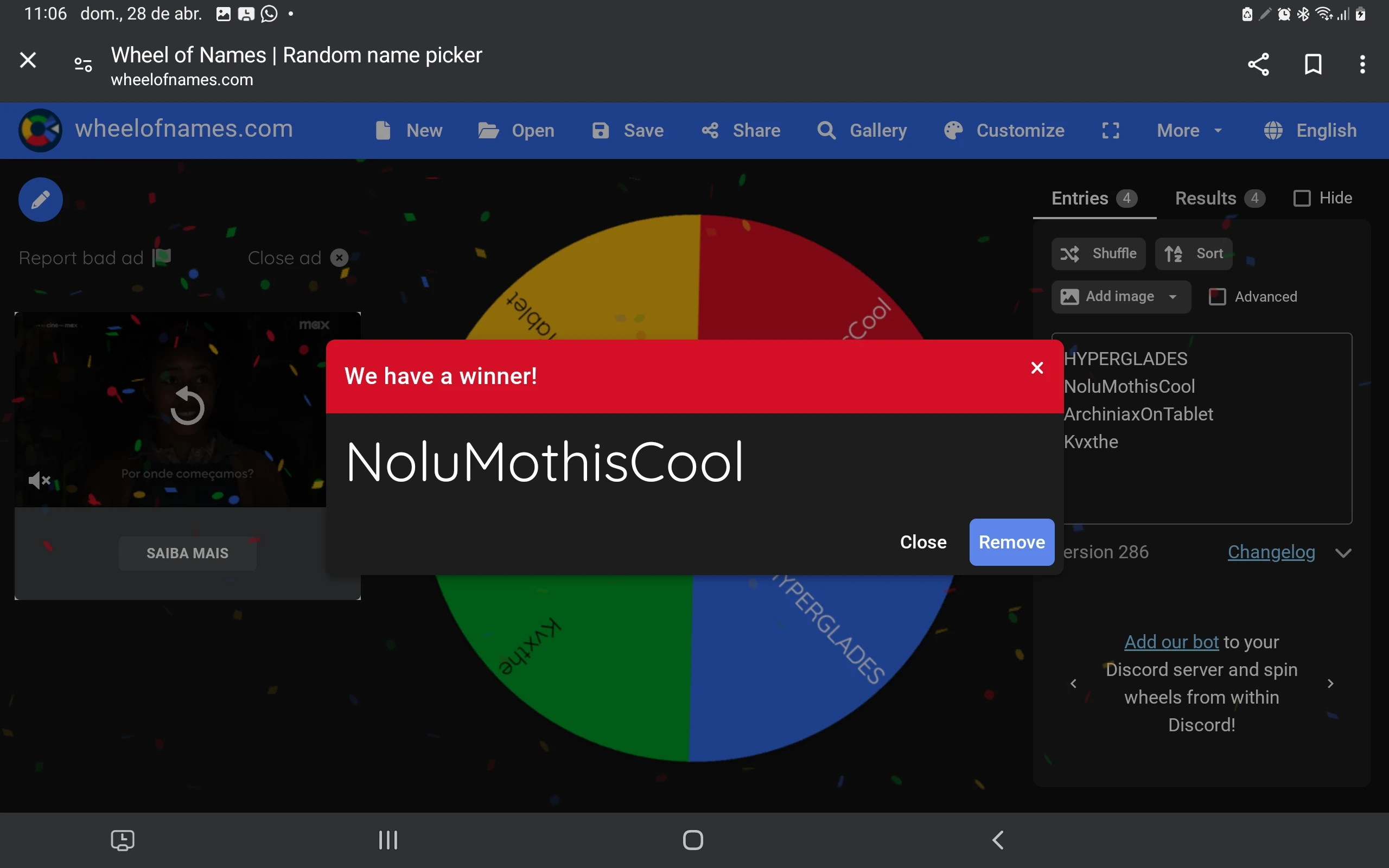Expand the version changelog chevron
Image resolution: width=1389 pixels, height=868 pixels.
(1343, 553)
